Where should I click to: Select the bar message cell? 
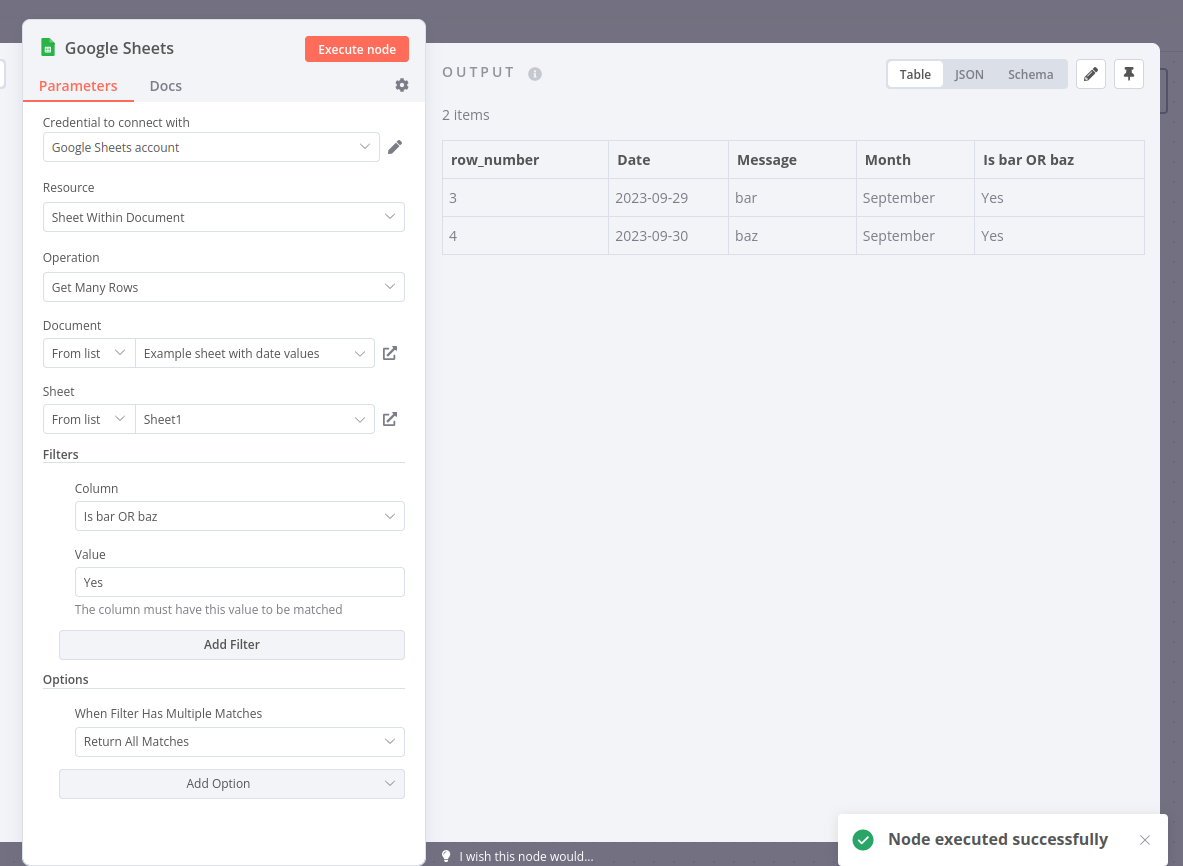792,198
